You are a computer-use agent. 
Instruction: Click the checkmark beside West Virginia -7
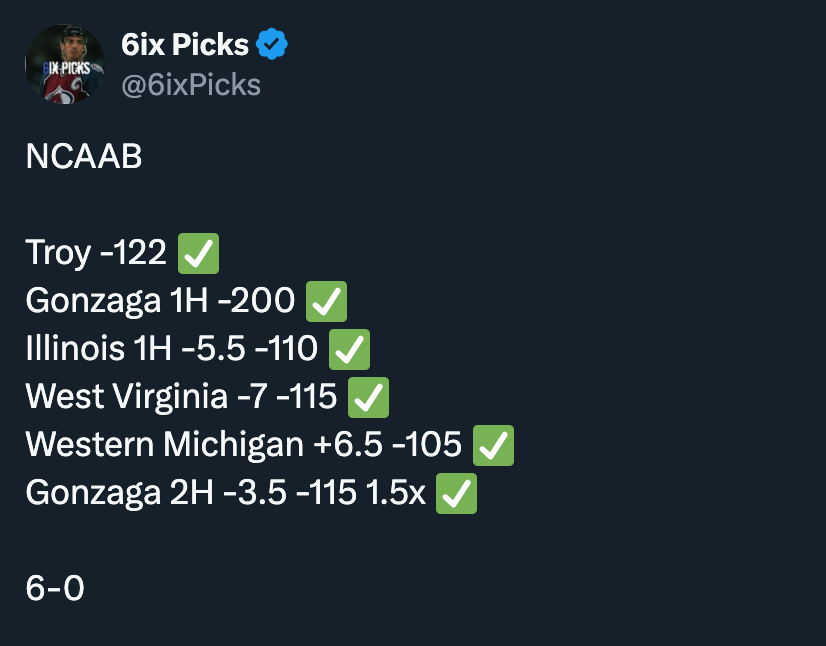pyautogui.click(x=369, y=397)
